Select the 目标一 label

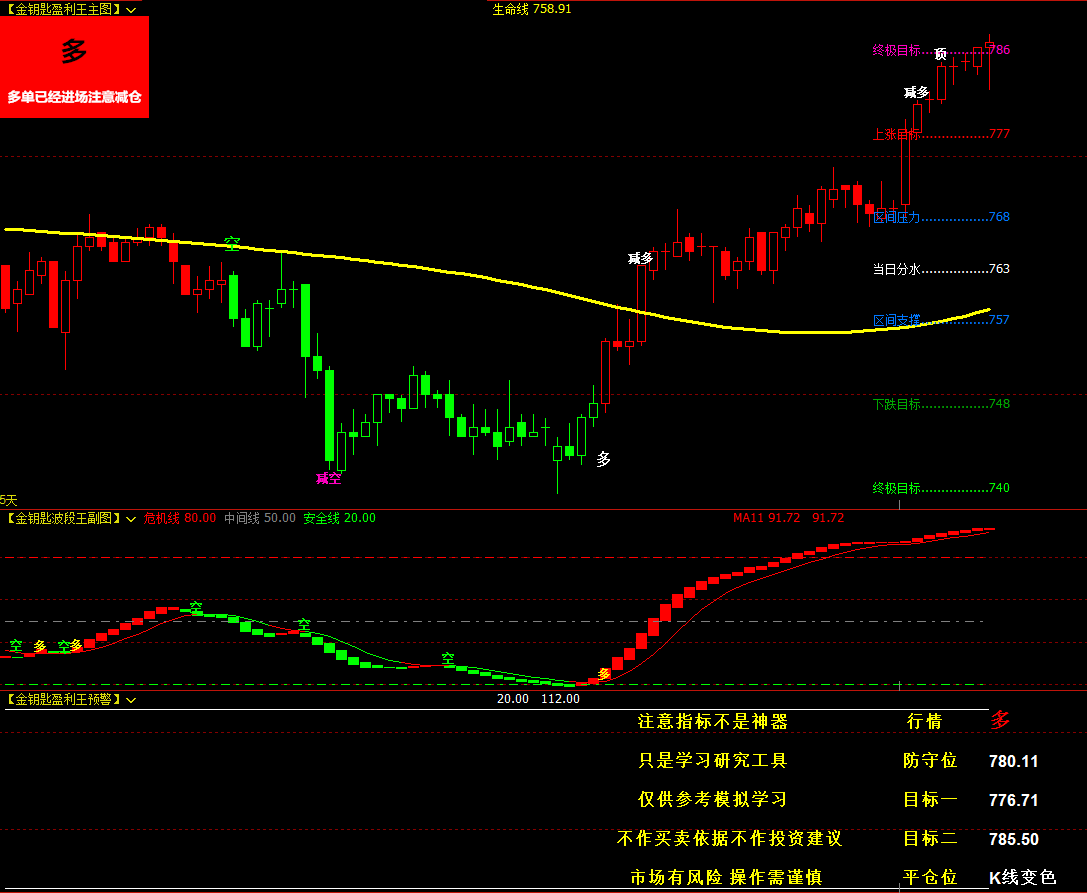[930, 799]
